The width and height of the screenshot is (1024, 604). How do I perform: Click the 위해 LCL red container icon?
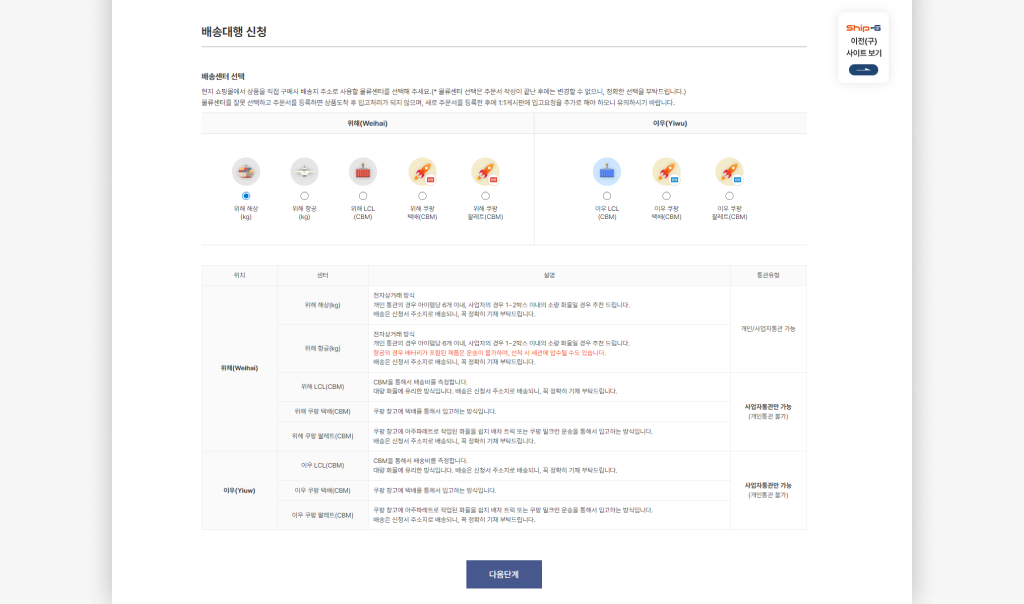(x=363, y=171)
